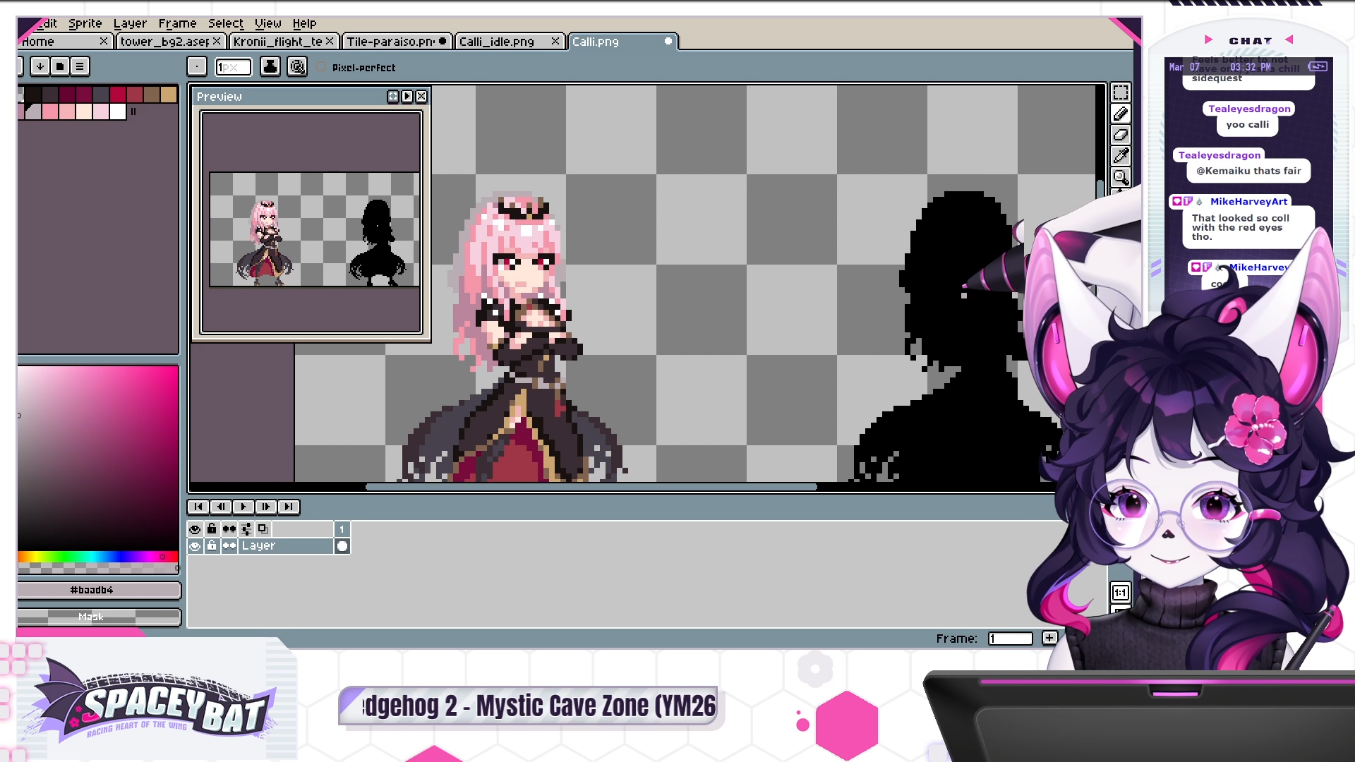
Task: Click the plus button beside Frame field
Action: point(1049,638)
